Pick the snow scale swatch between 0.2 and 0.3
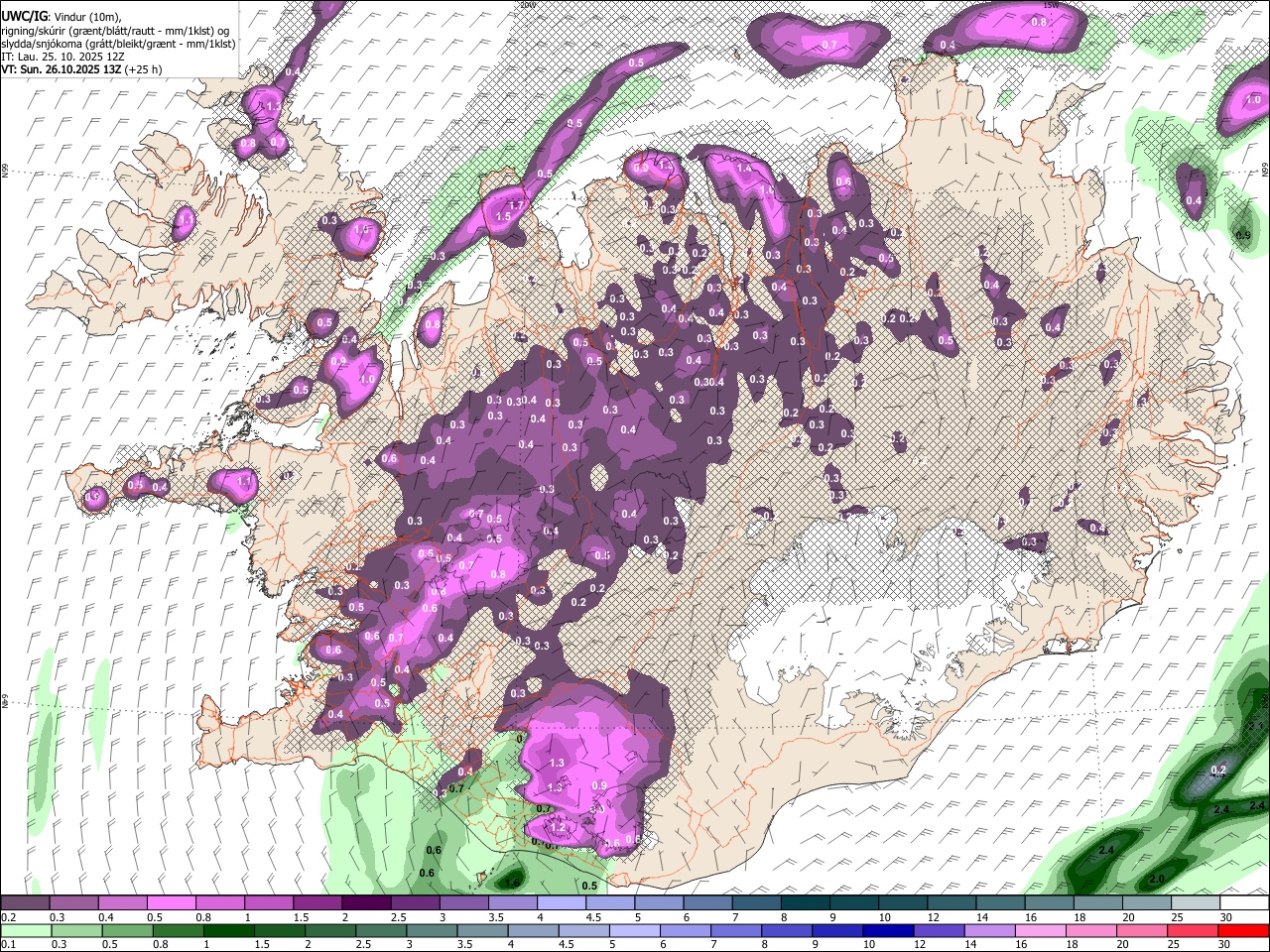 (x=25, y=902)
